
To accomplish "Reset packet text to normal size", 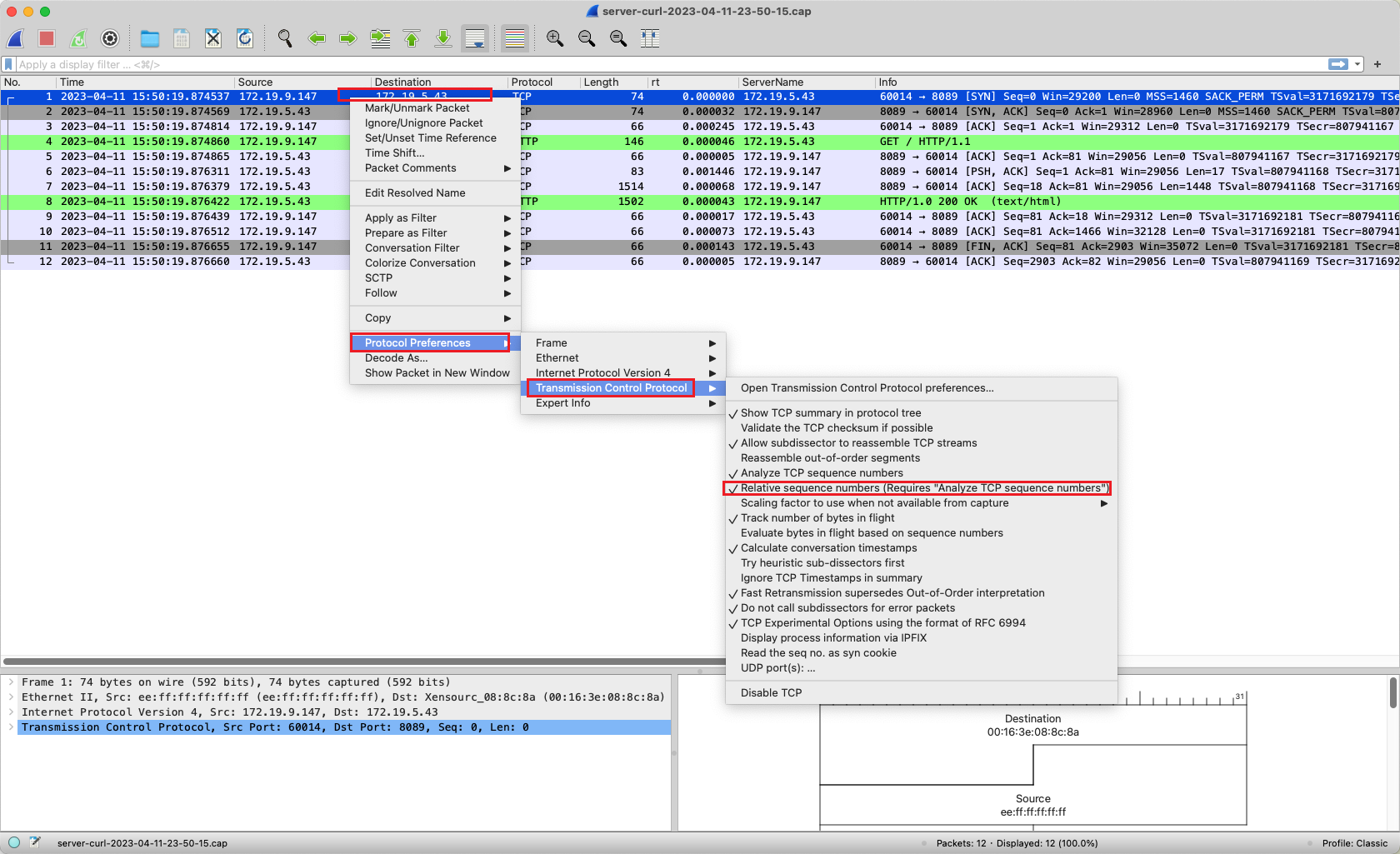I will 618,38.
